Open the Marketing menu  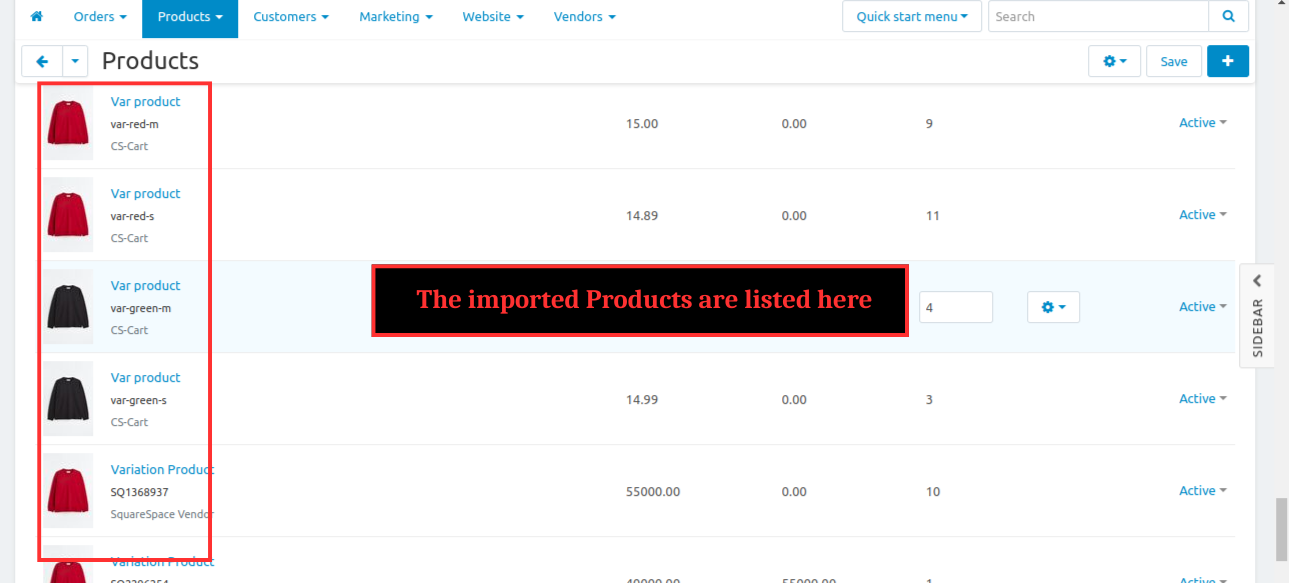coord(395,17)
